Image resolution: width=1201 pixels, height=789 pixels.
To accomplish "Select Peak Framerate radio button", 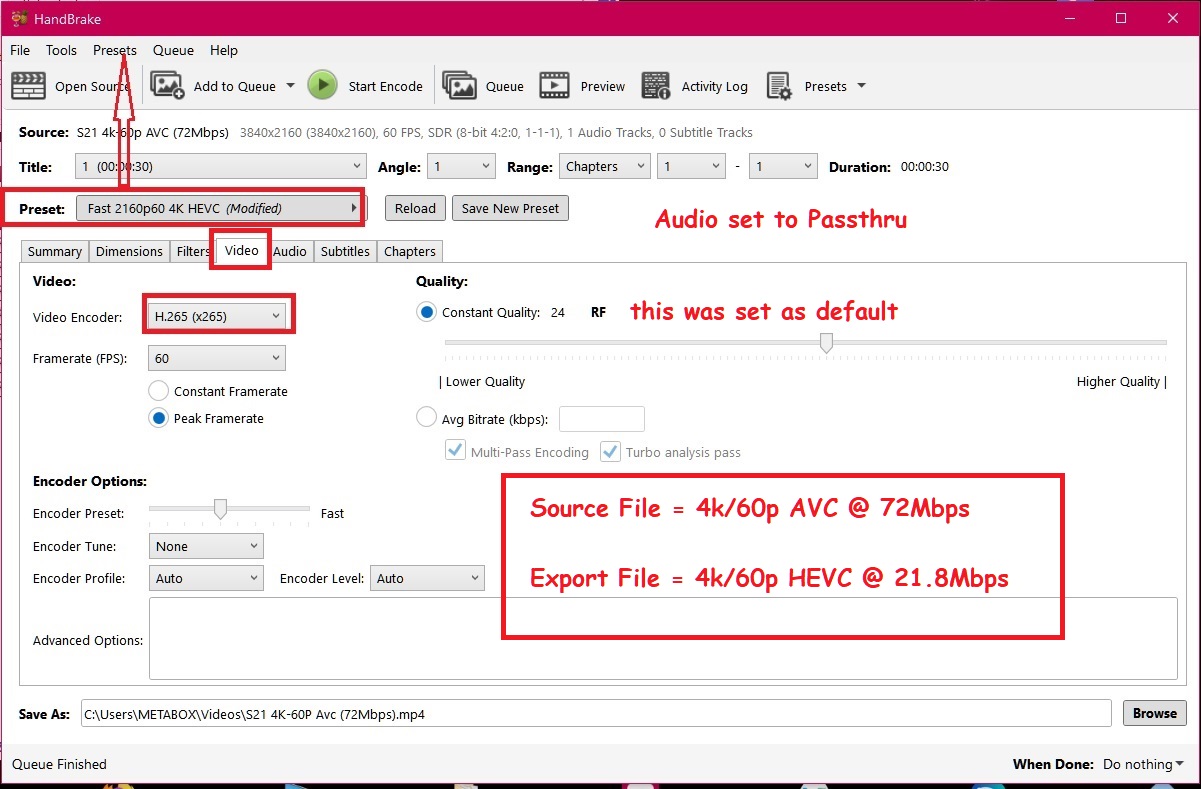I will pyautogui.click(x=158, y=418).
